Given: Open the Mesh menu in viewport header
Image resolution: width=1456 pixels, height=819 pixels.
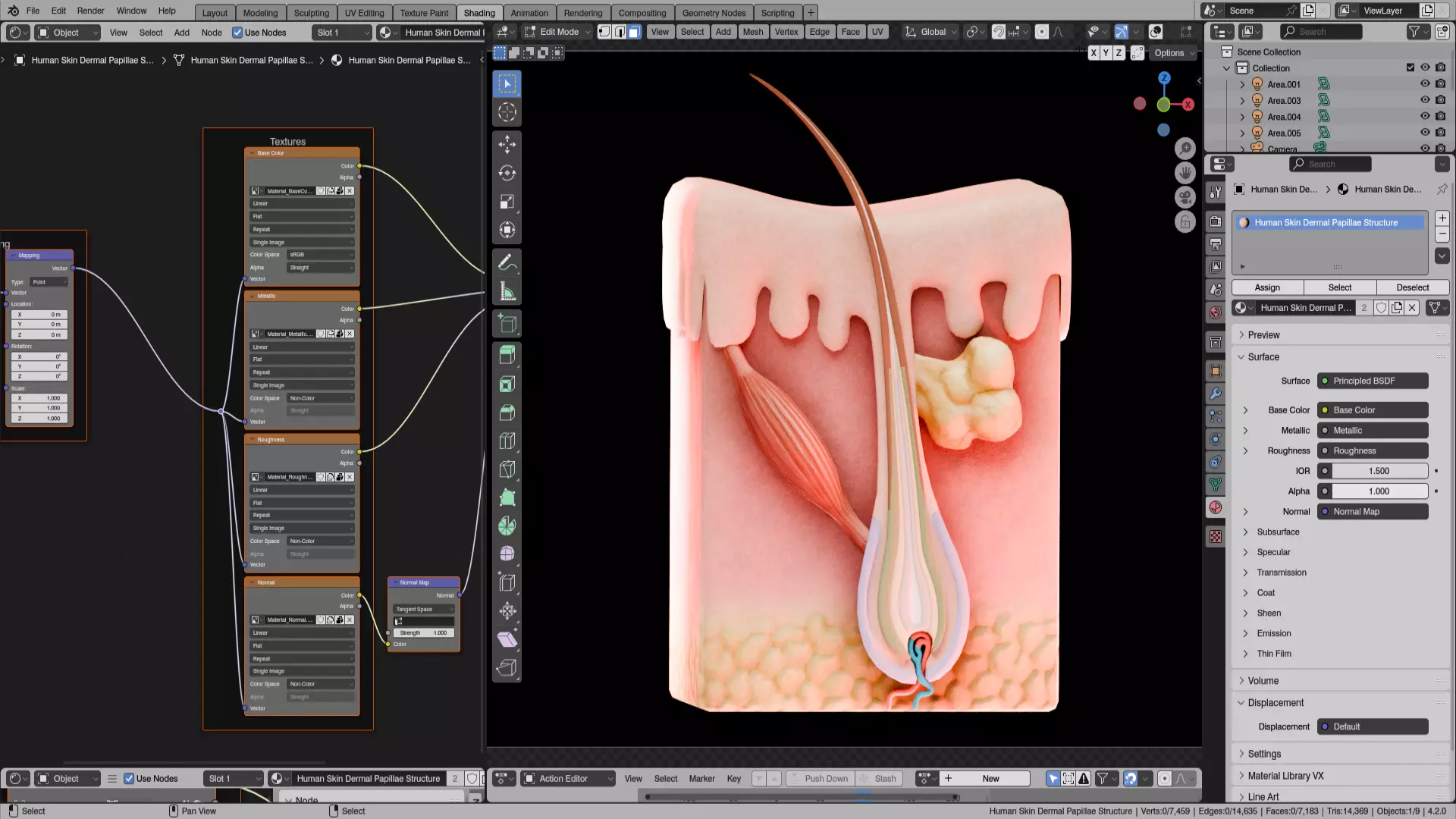Looking at the screenshot, I should [x=753, y=32].
